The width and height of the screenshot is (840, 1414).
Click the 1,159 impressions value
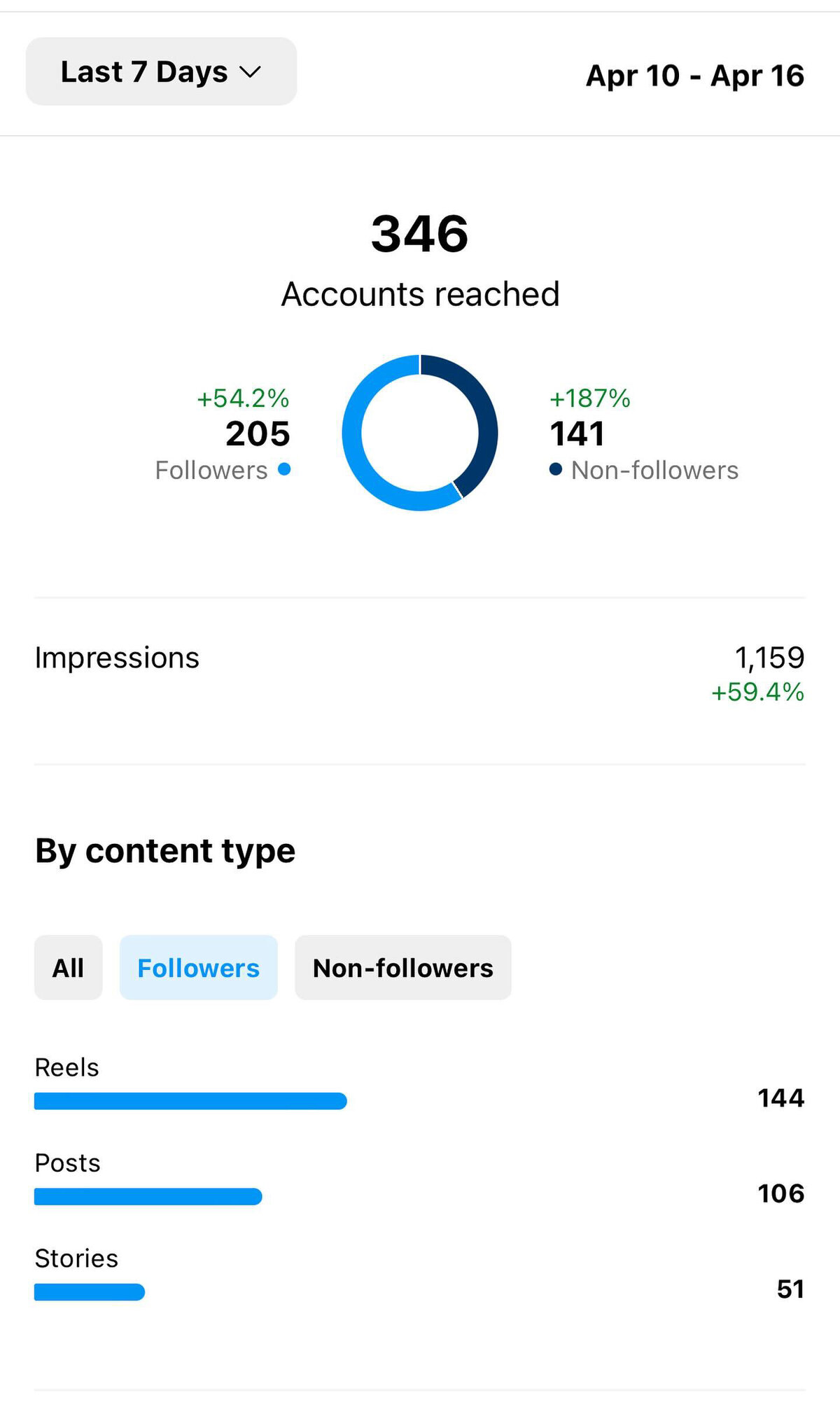point(769,658)
